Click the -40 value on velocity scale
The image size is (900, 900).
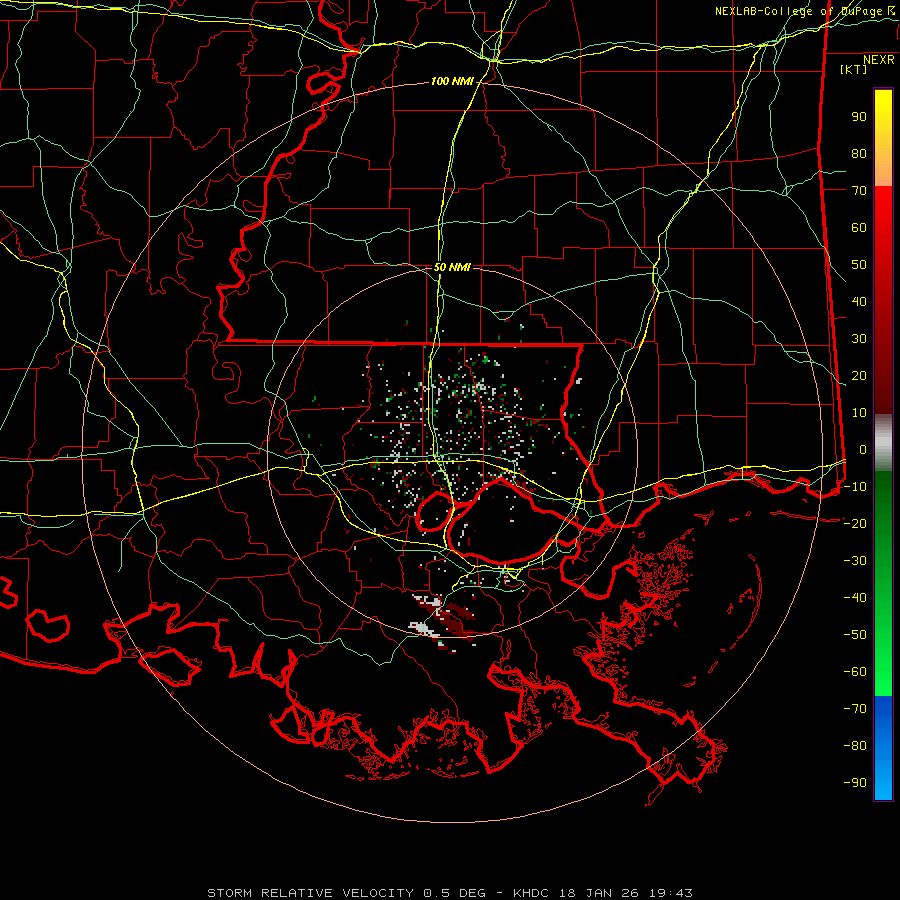[x=855, y=598]
